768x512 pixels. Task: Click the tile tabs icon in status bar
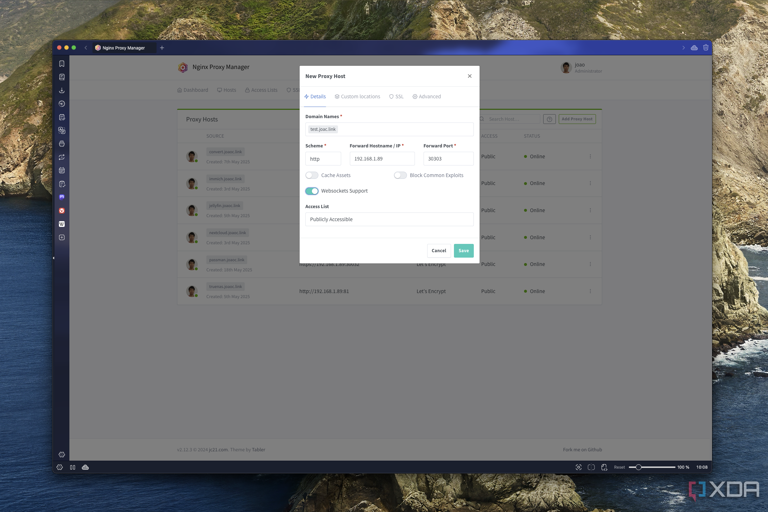pos(591,467)
